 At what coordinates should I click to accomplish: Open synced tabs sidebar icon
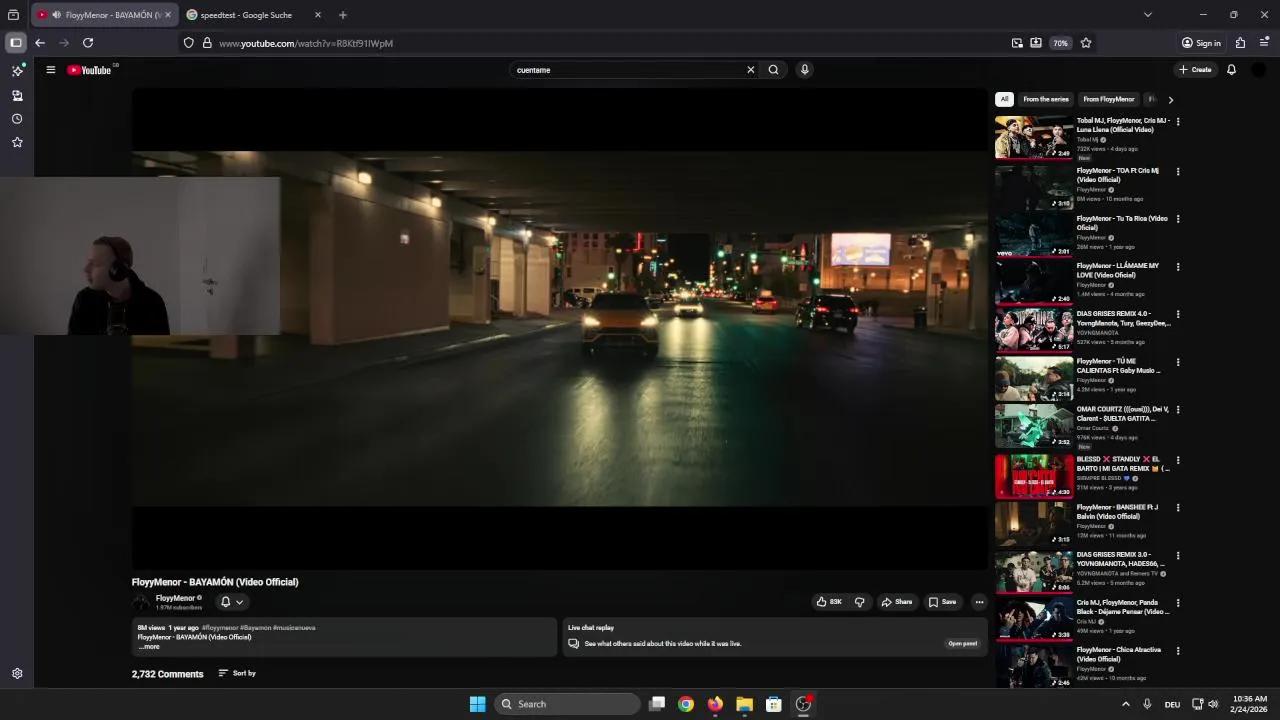17,95
